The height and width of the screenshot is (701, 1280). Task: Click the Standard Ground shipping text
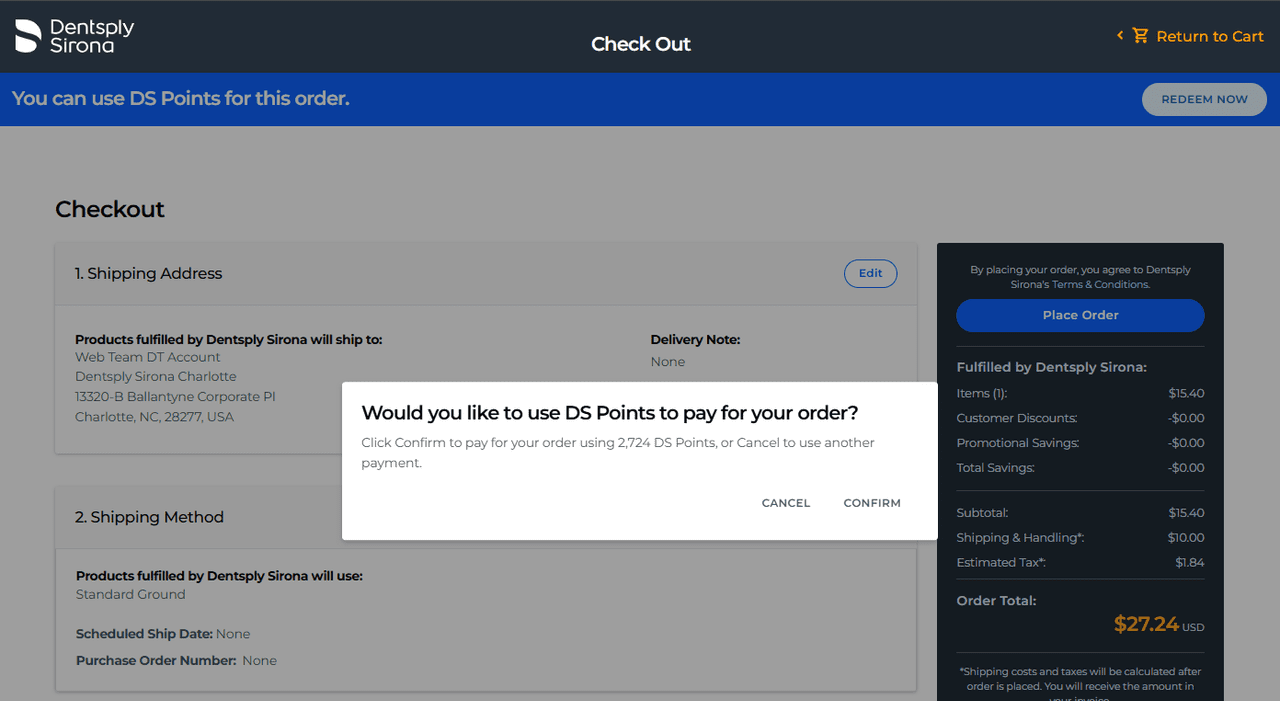(x=131, y=594)
